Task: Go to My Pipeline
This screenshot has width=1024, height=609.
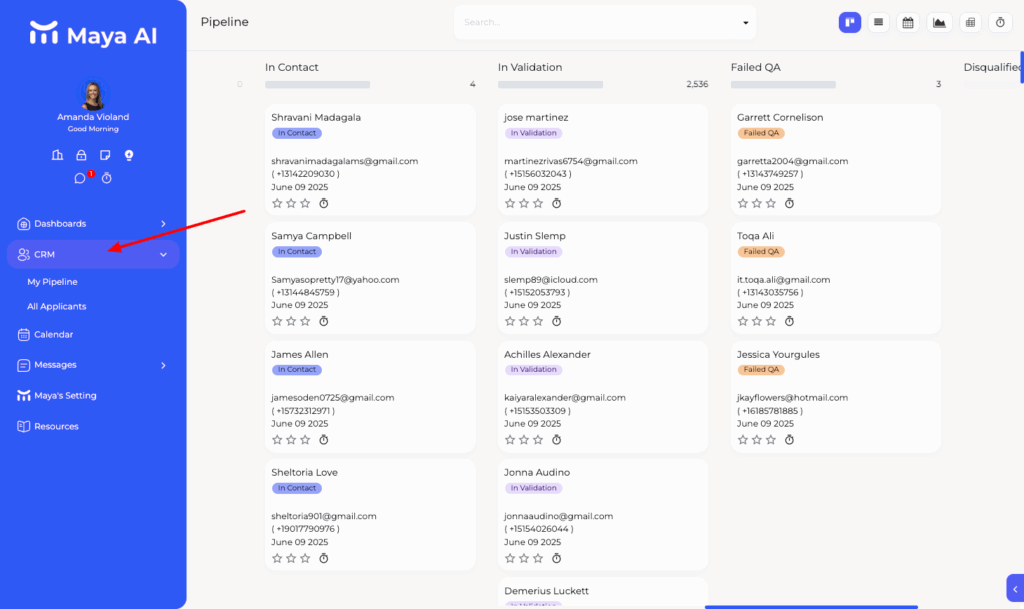Action: click(52, 282)
